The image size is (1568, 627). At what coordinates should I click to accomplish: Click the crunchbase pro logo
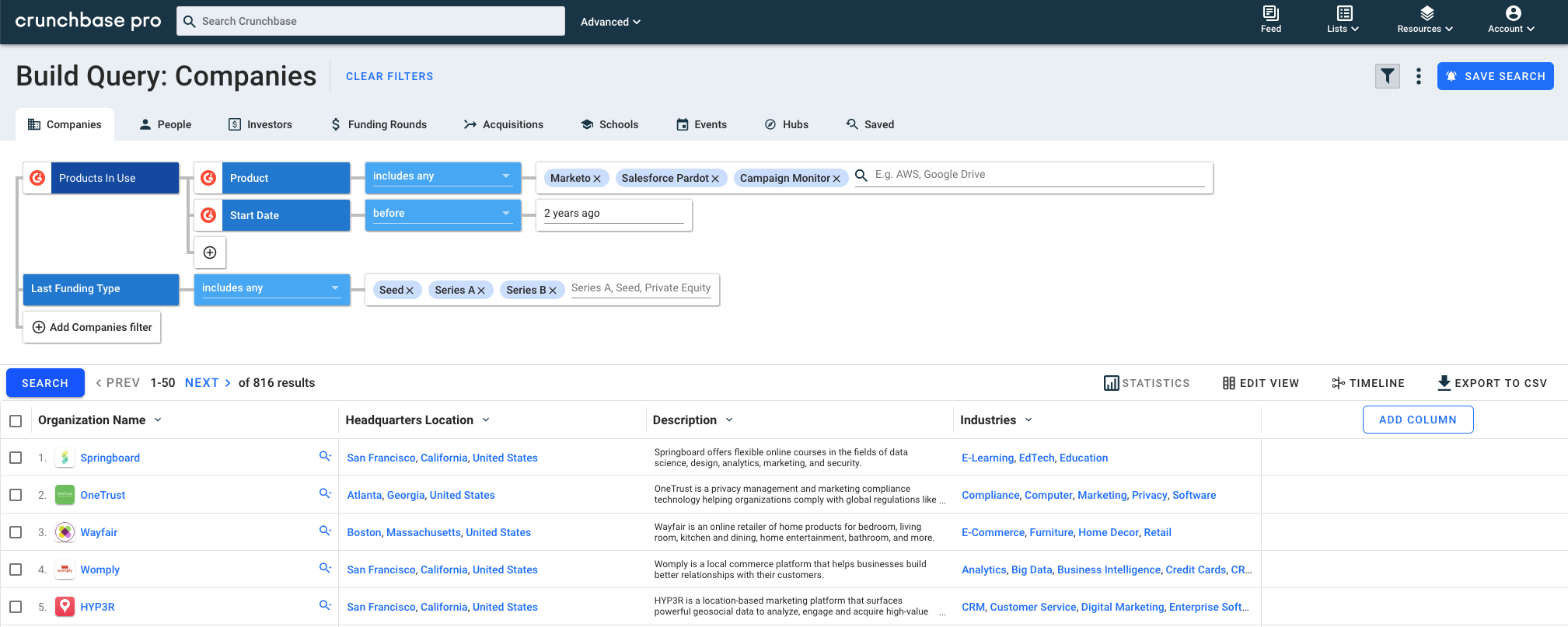pyautogui.click(x=88, y=21)
